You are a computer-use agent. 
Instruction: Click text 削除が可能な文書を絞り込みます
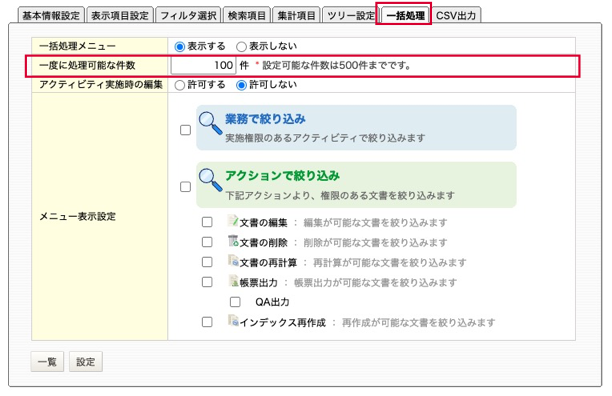coord(375,243)
